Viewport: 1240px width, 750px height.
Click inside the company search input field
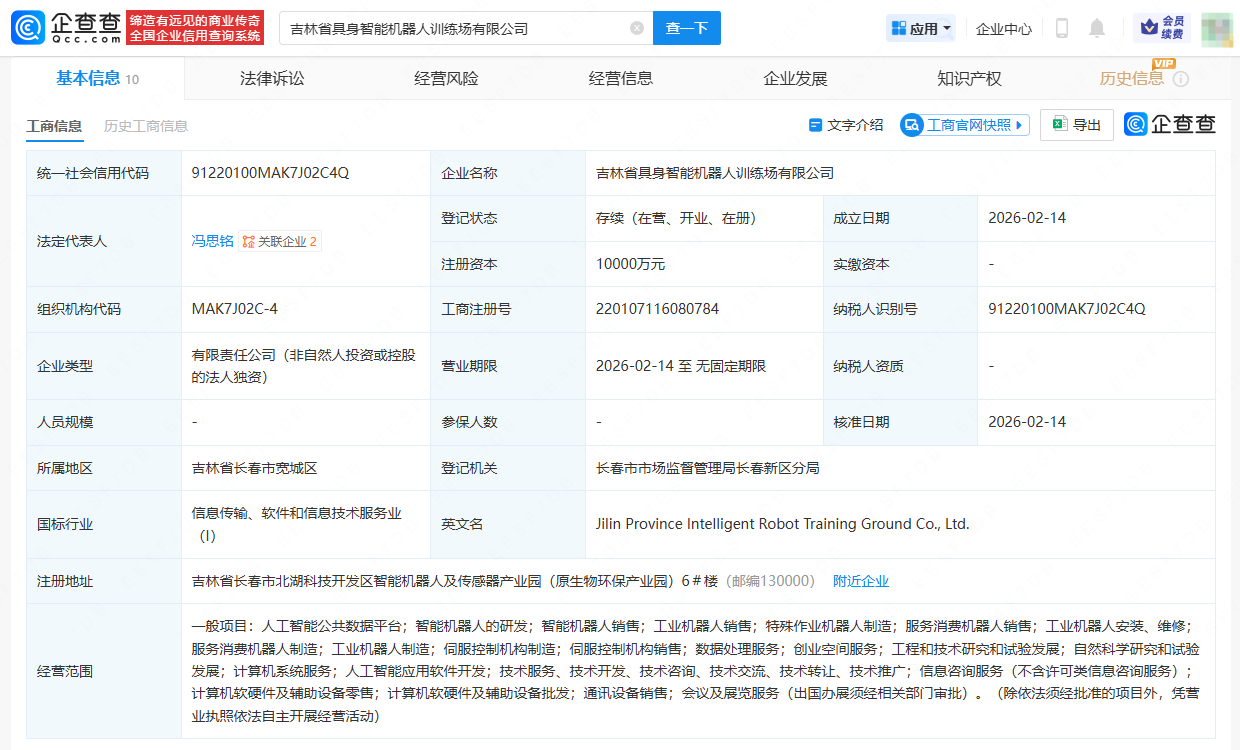450,28
